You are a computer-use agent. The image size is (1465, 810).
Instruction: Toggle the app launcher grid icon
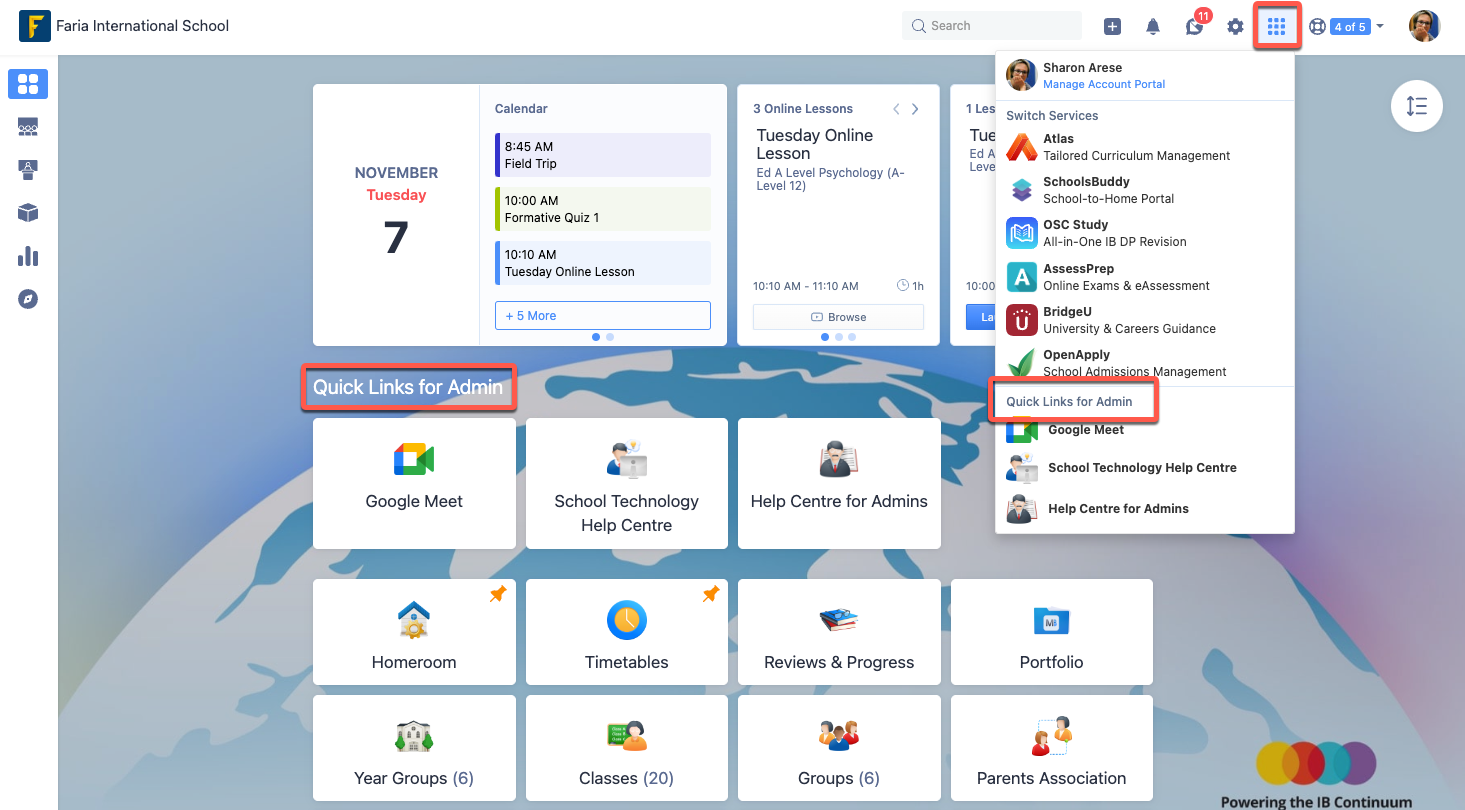pyautogui.click(x=1276, y=26)
